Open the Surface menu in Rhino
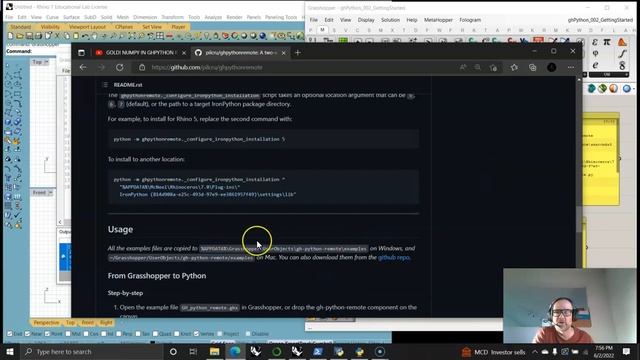640x360 pixels. [71, 17]
